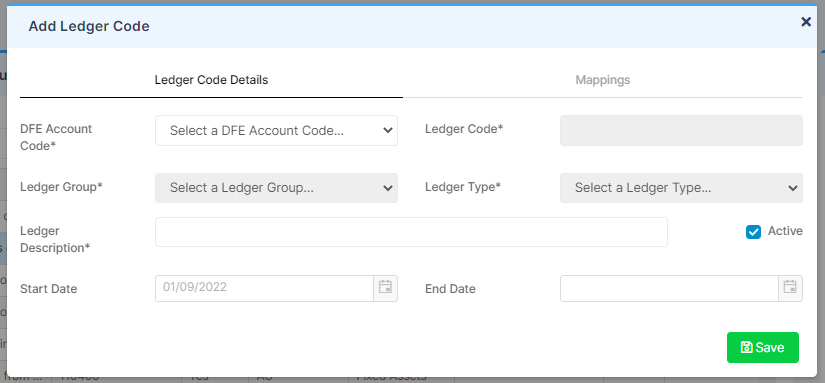Click the Start Date field showing 01/09/2022

click(x=265, y=288)
